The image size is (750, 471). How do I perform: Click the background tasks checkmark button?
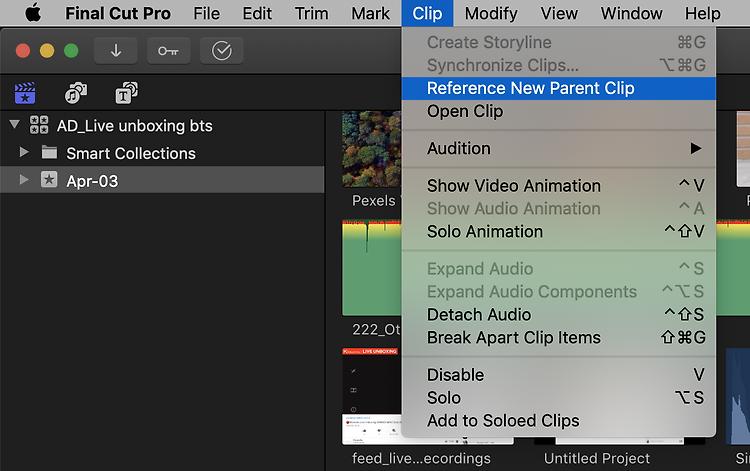point(221,51)
